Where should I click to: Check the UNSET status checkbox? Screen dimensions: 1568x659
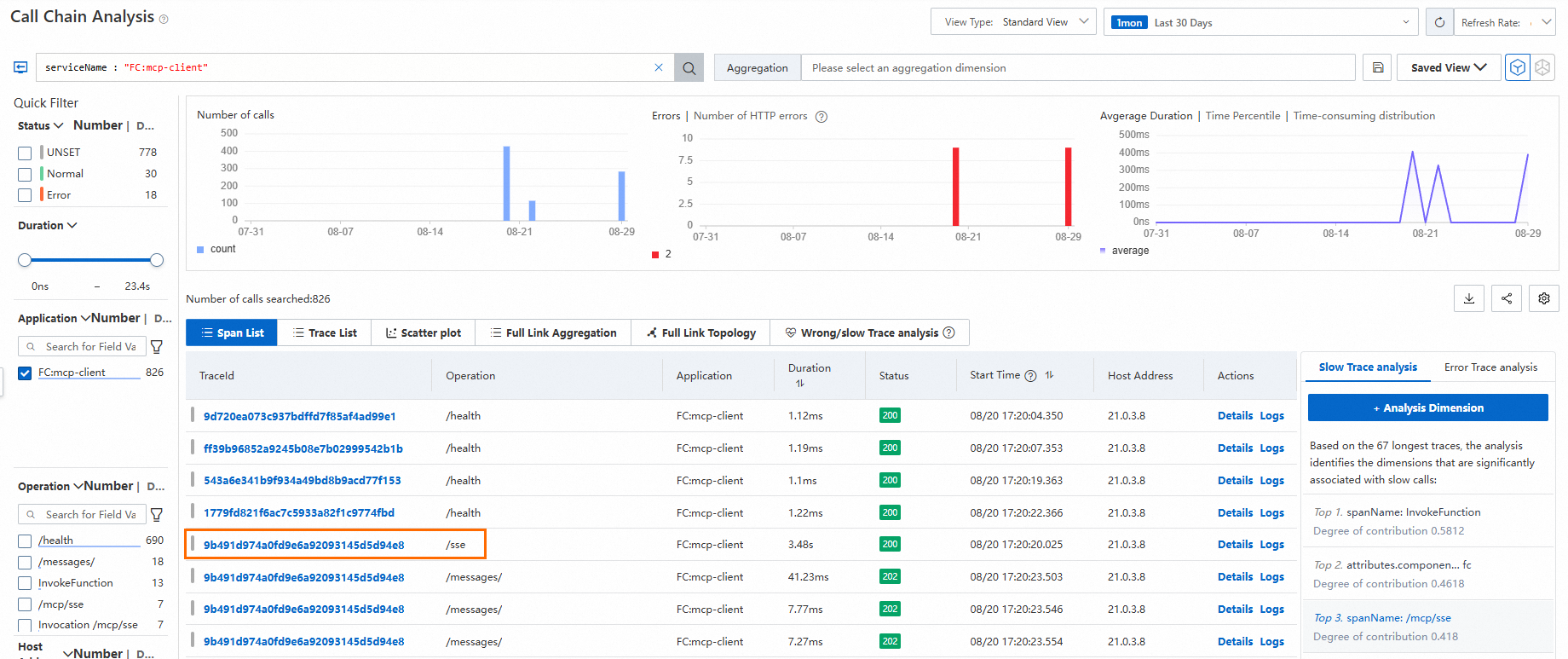[x=25, y=153]
